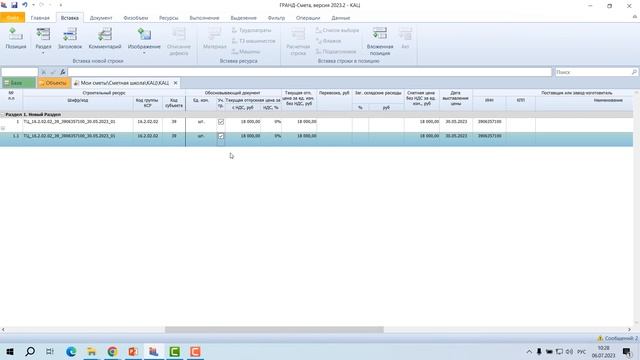The image size is (640, 360).
Task: Click the undo arrow icon
Action: point(24,5)
